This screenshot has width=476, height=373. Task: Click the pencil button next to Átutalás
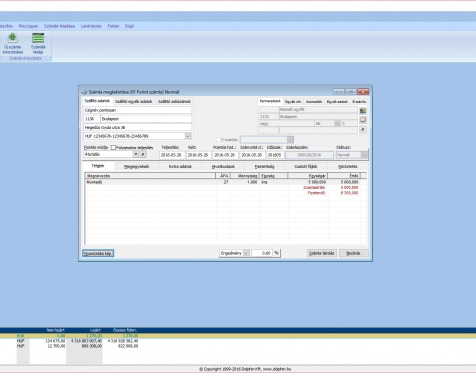click(143, 154)
